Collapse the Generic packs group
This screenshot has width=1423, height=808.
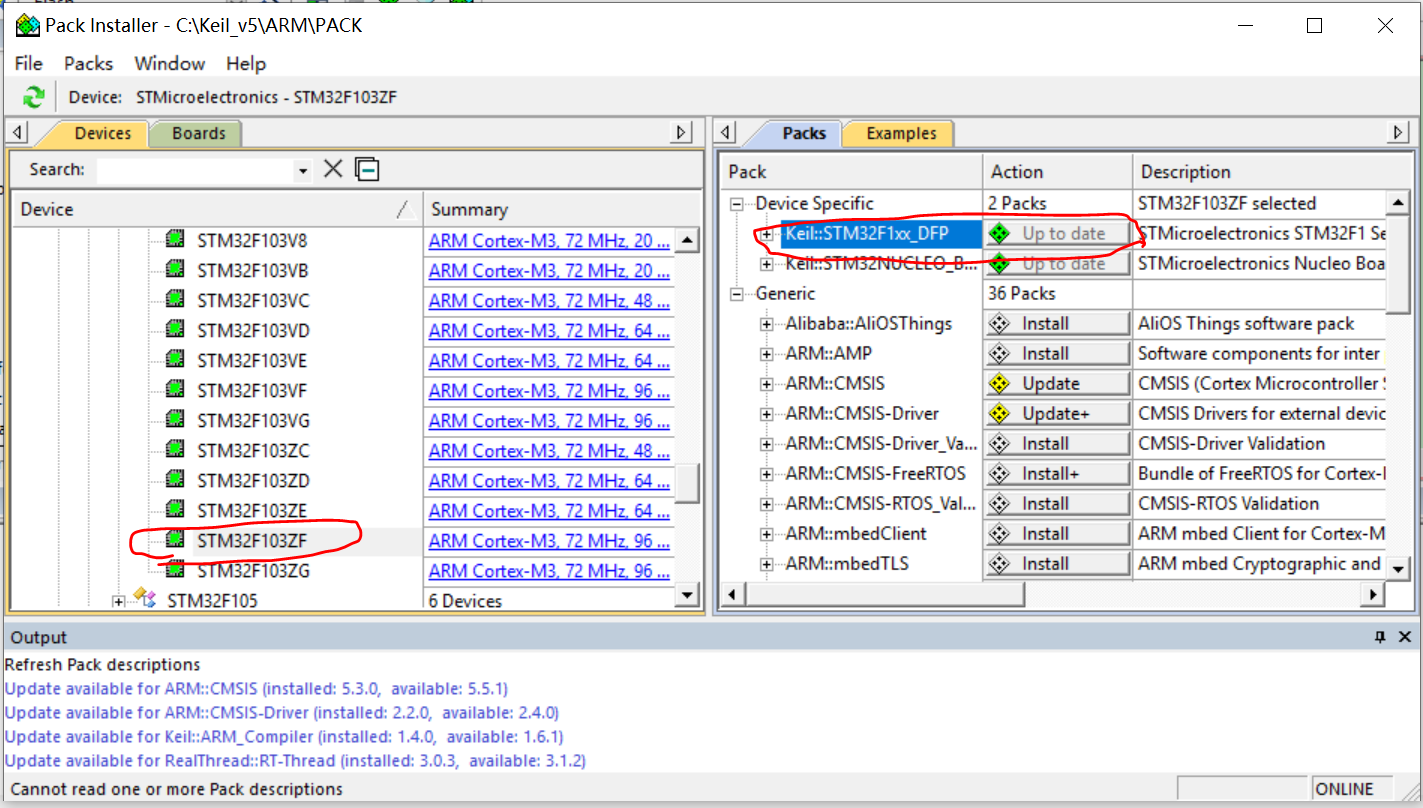tap(737, 294)
